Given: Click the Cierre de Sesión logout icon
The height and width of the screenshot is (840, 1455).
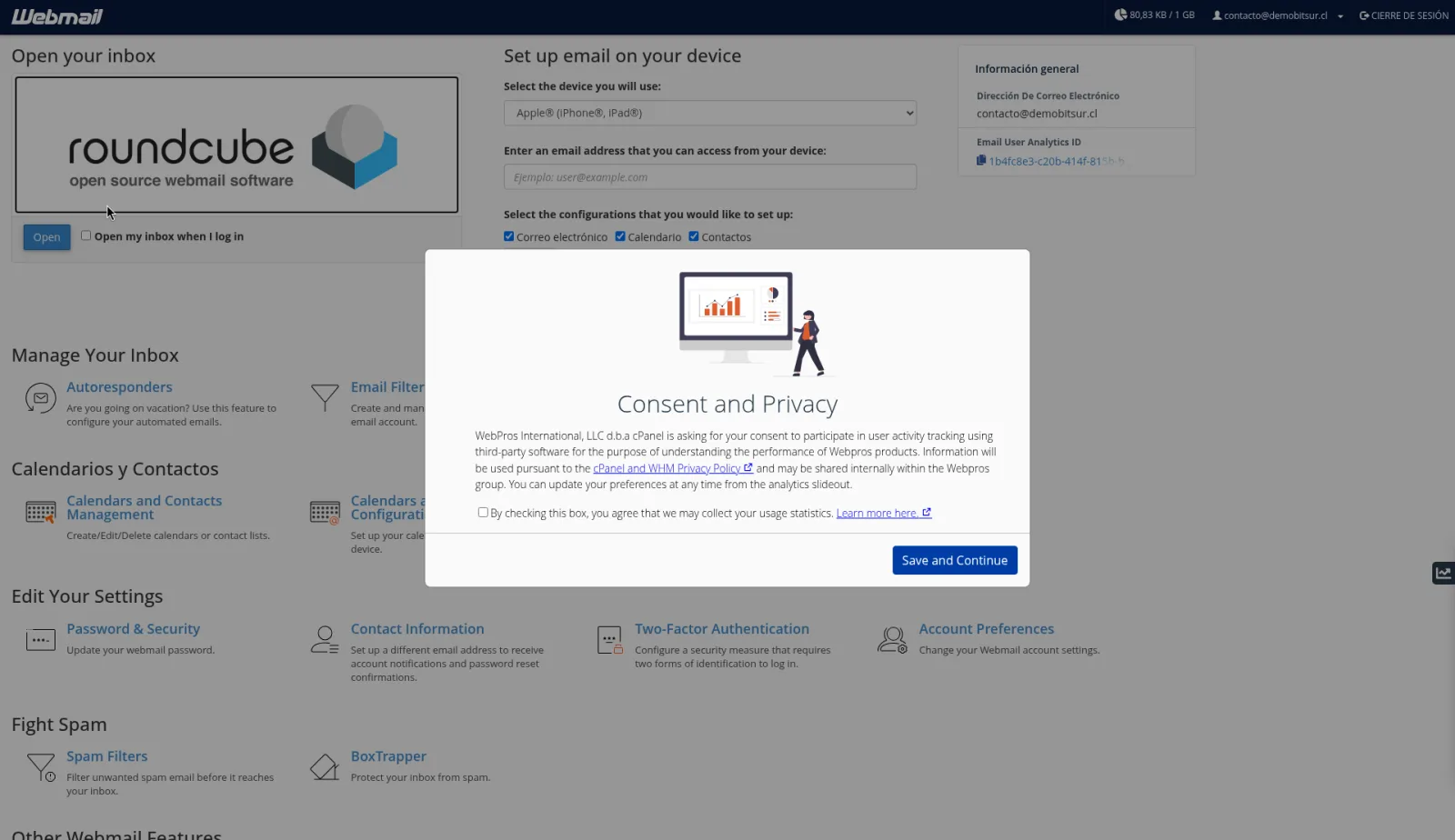Looking at the screenshot, I should (x=1364, y=15).
